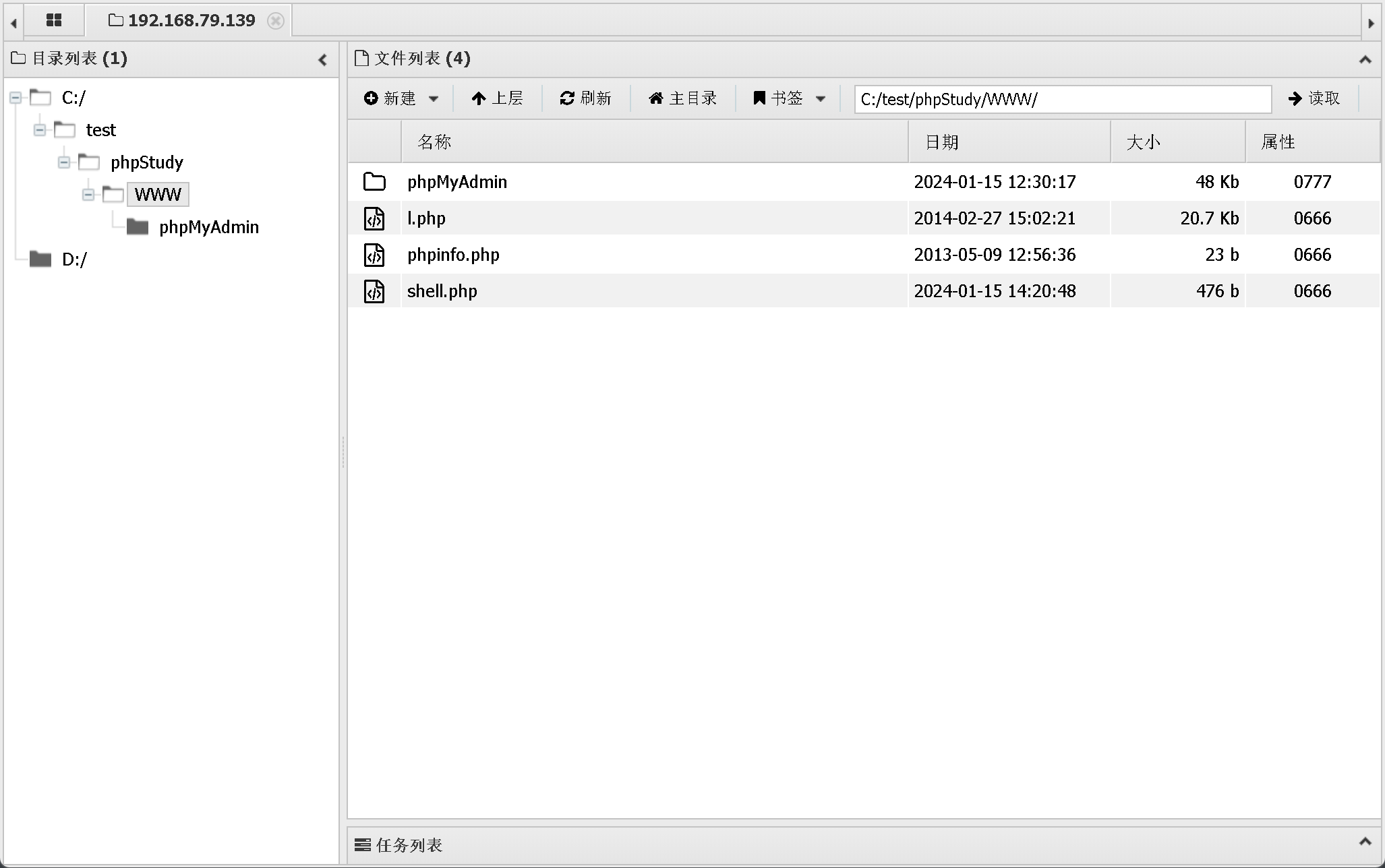Click the shell.php file icon

click(x=374, y=291)
